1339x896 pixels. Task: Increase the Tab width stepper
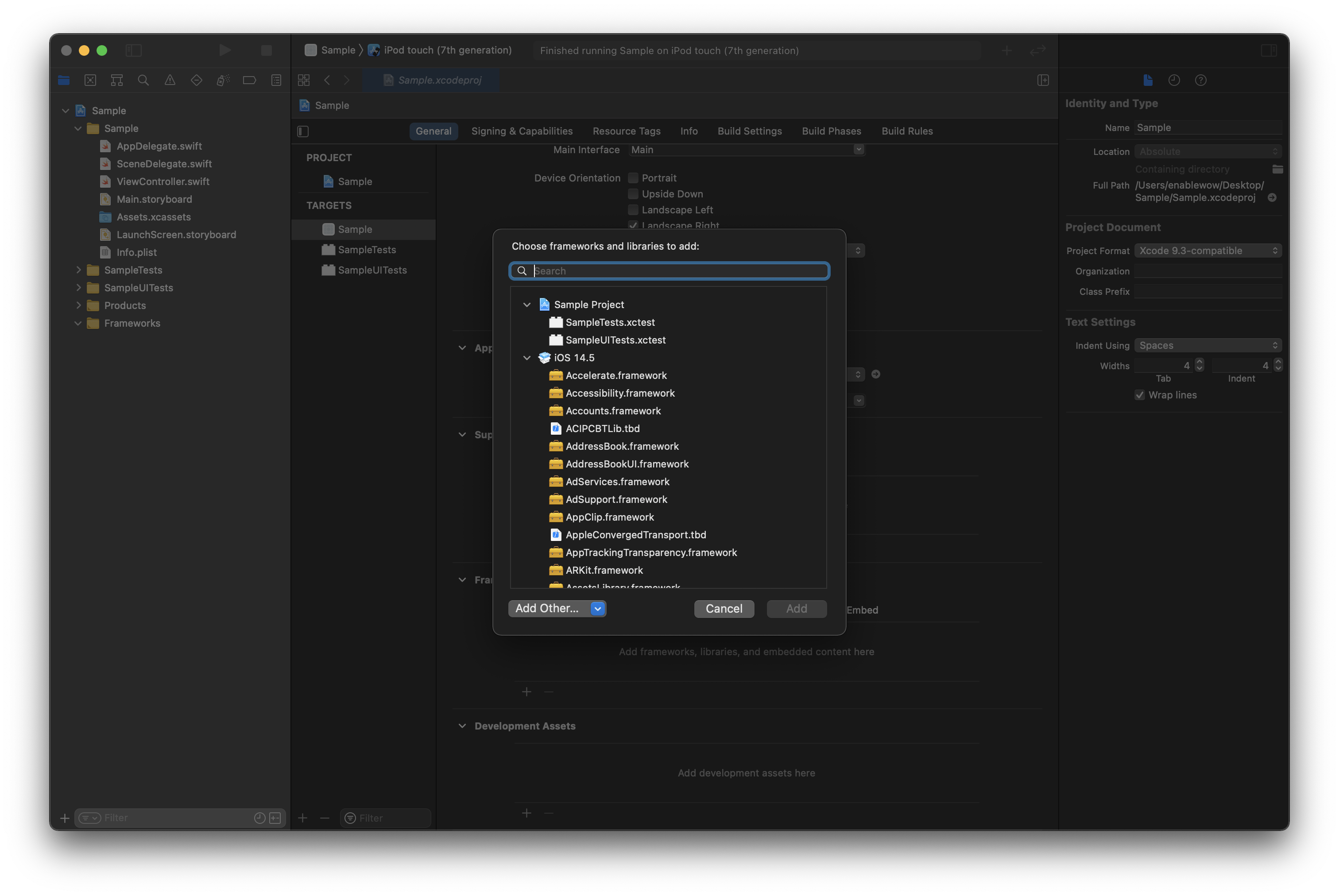pos(1200,362)
